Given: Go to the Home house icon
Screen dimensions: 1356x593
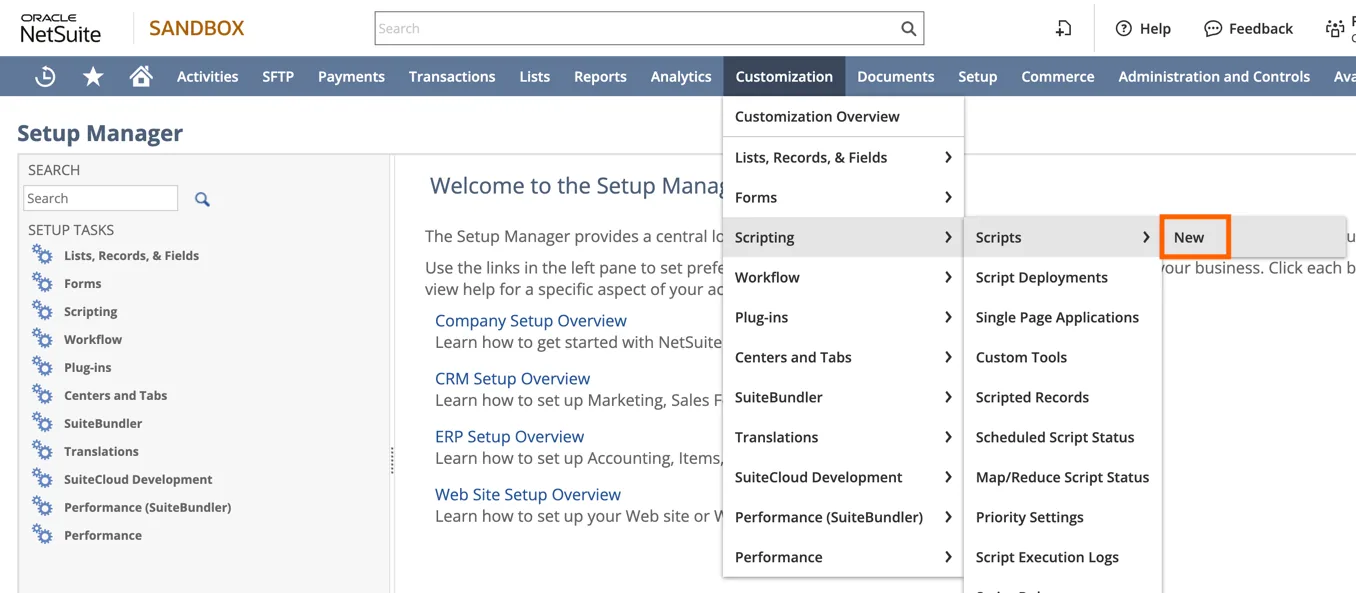Looking at the screenshot, I should click(x=141, y=76).
